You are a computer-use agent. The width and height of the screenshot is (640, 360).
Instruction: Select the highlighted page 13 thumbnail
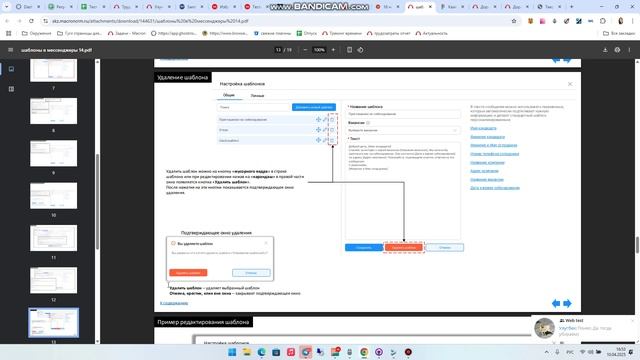pos(53,322)
